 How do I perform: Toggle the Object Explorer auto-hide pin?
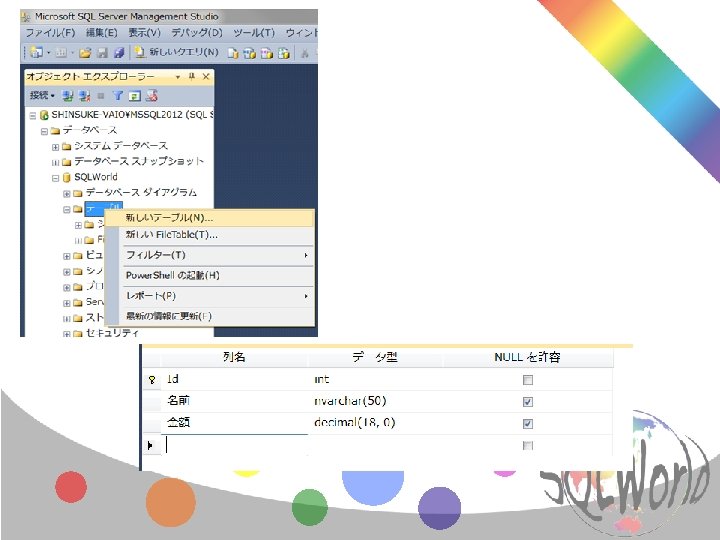tap(192, 77)
